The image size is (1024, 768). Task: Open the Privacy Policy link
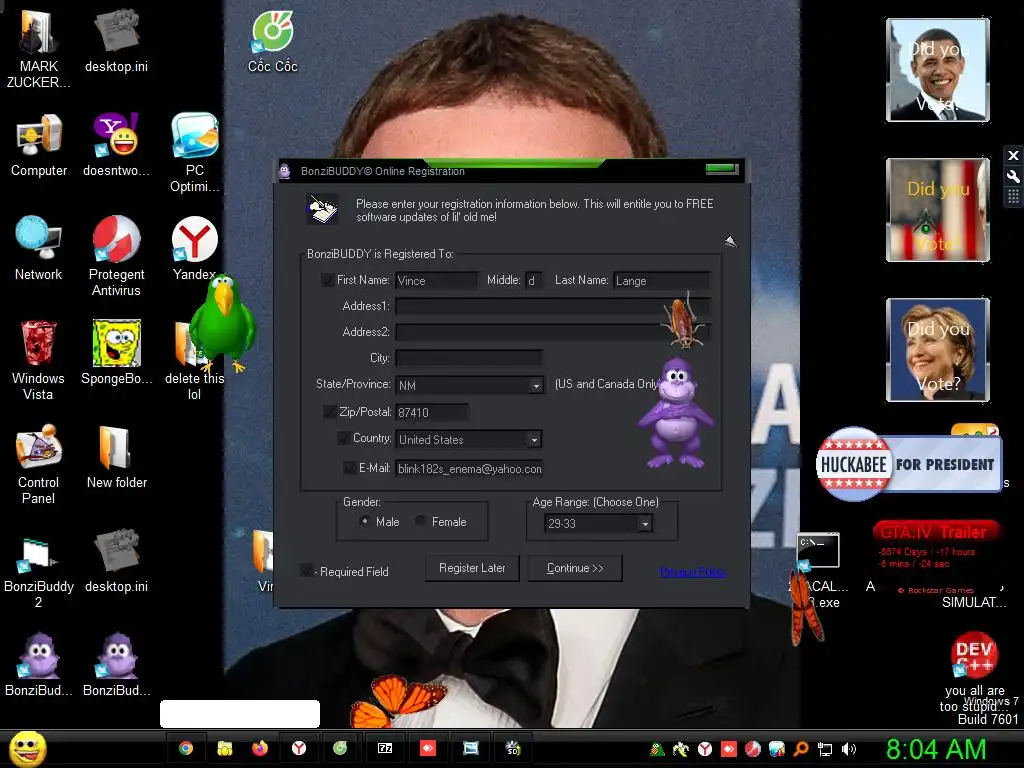[693, 572]
